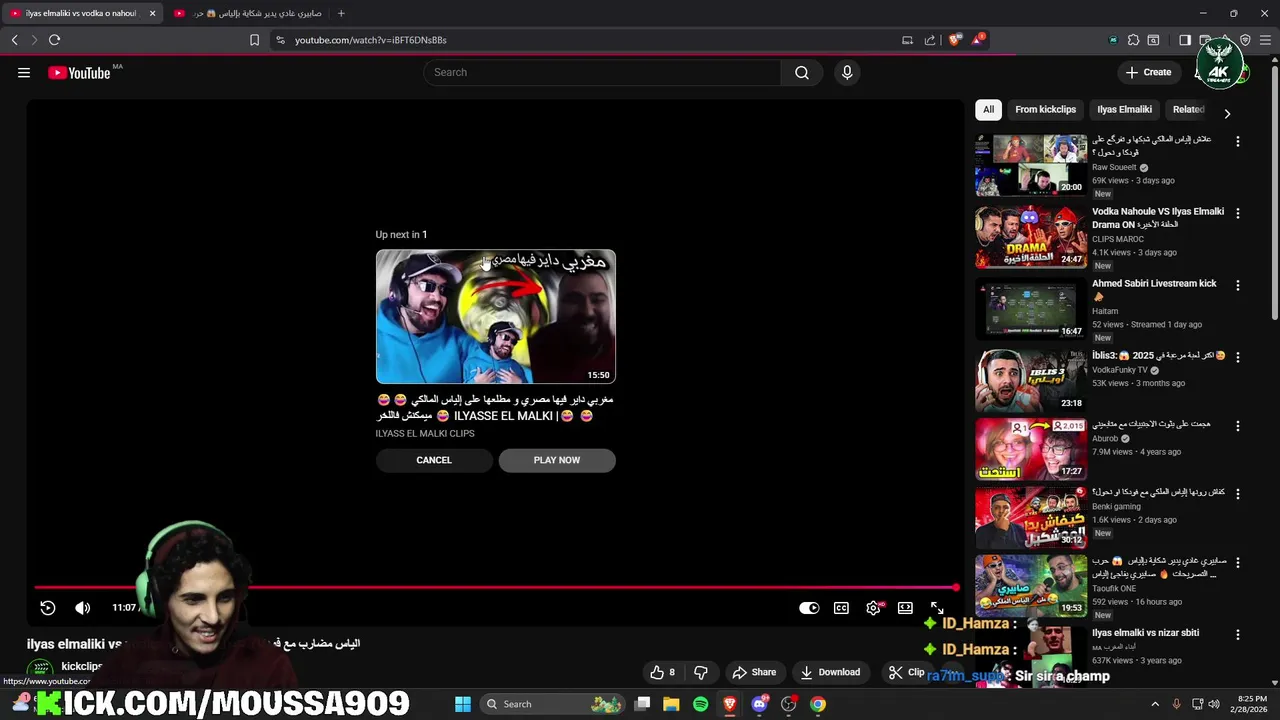Screen dimensions: 1280x720
Task: Open options for Vodka Nahoule VS video
Action: pos(1237,214)
